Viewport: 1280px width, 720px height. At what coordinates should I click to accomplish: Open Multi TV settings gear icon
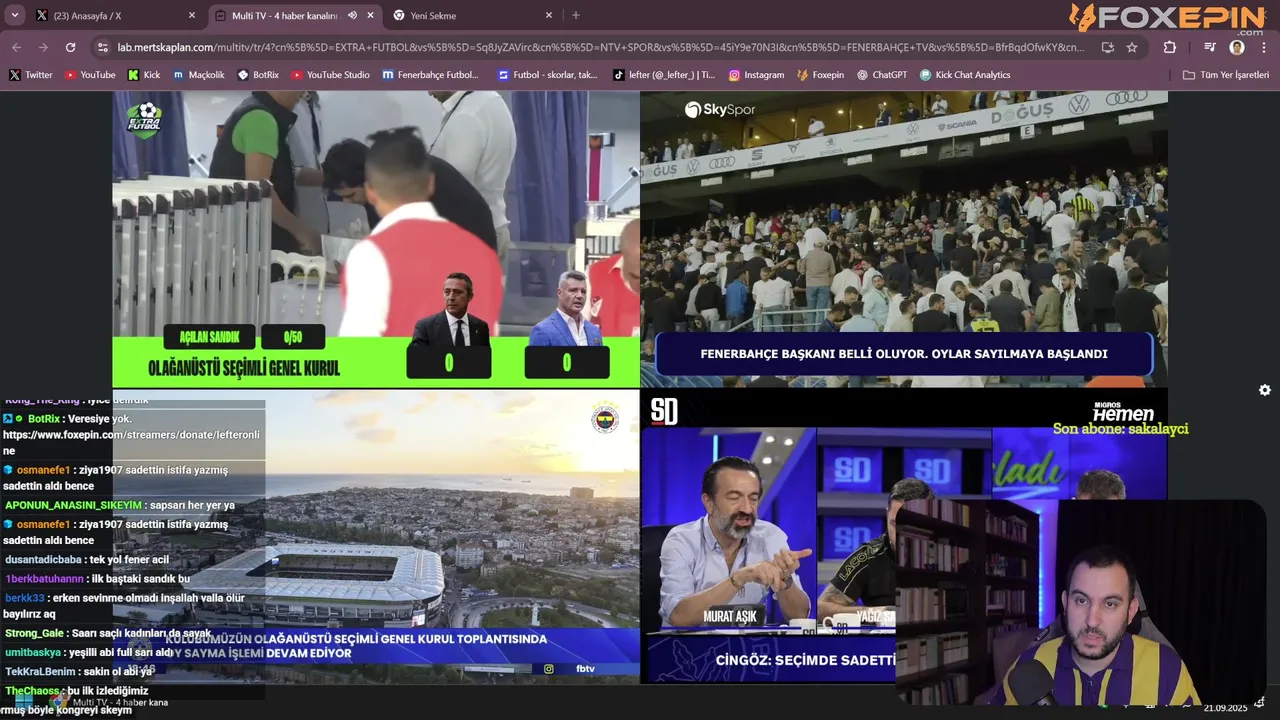(1265, 390)
